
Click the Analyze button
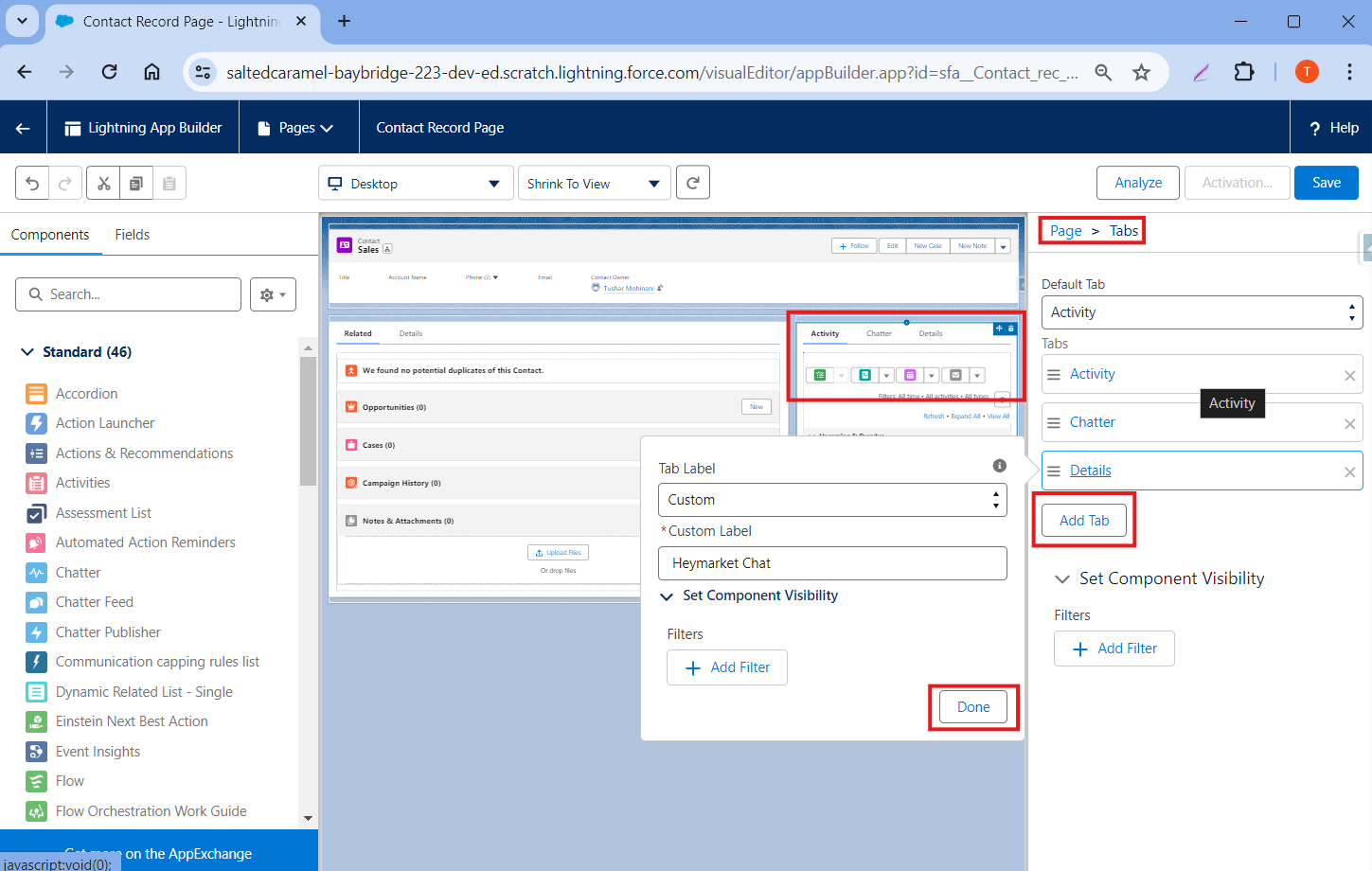tap(1138, 183)
